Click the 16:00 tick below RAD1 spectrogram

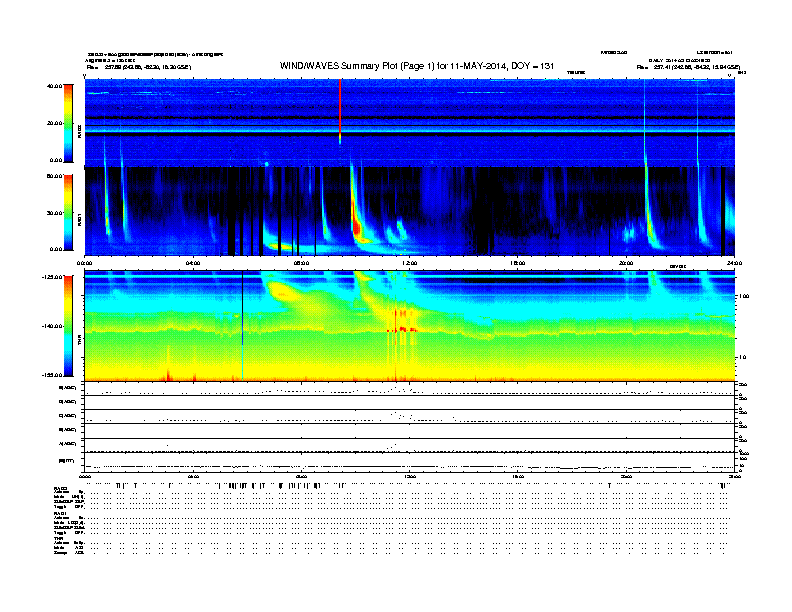[x=518, y=263]
